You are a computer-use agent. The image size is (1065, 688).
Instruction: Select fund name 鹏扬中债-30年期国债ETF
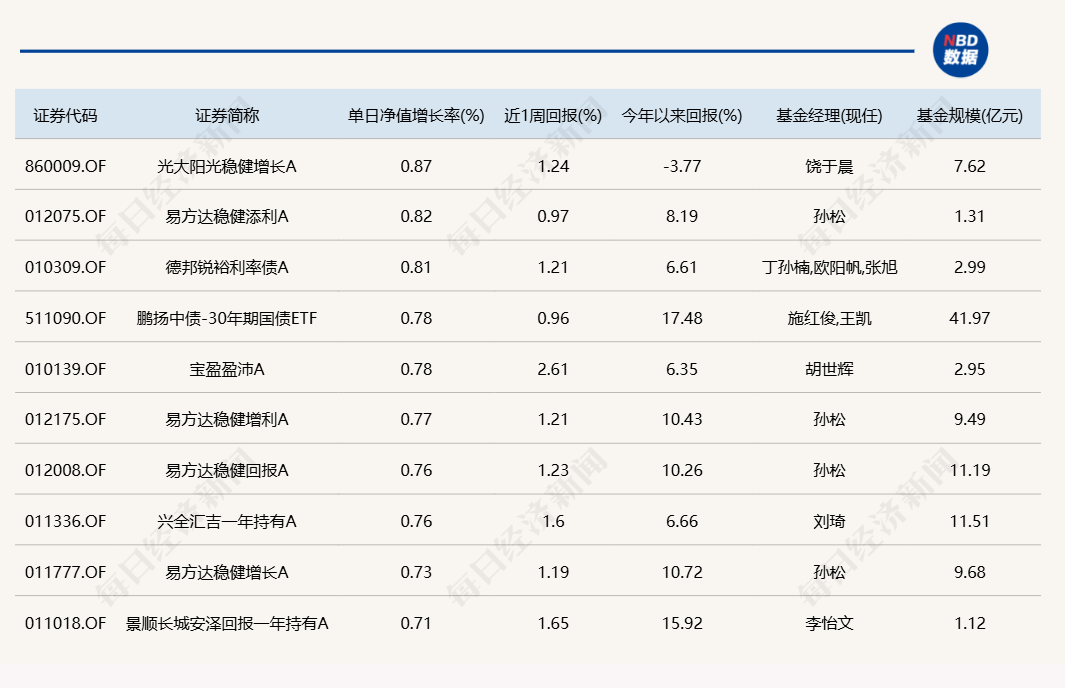pos(227,319)
